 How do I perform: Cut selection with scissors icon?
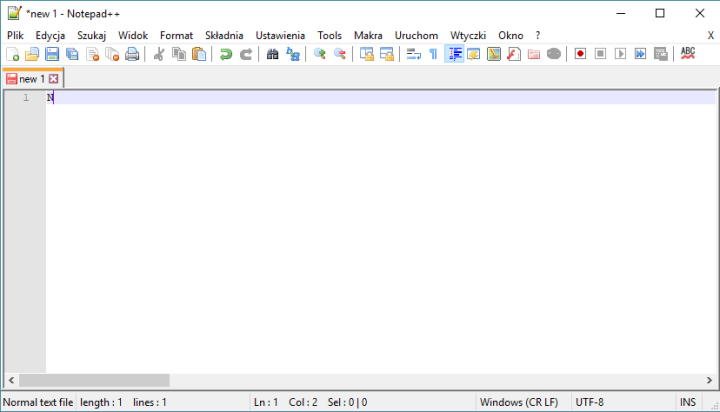tap(159, 54)
